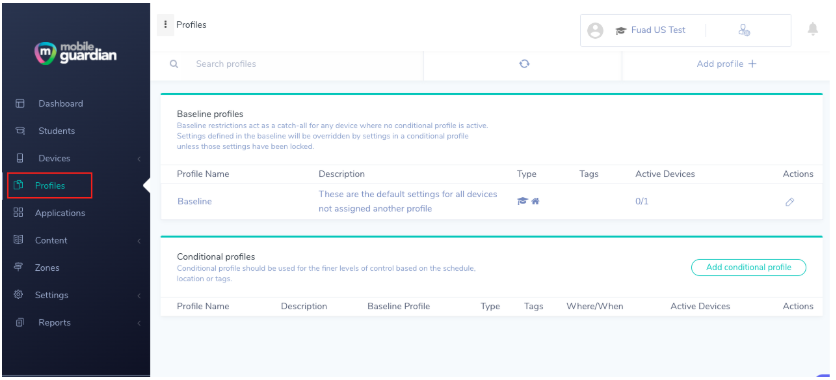Click Type header in Baseline profiles table
Screen dimensions: 836x380
click(x=526, y=174)
